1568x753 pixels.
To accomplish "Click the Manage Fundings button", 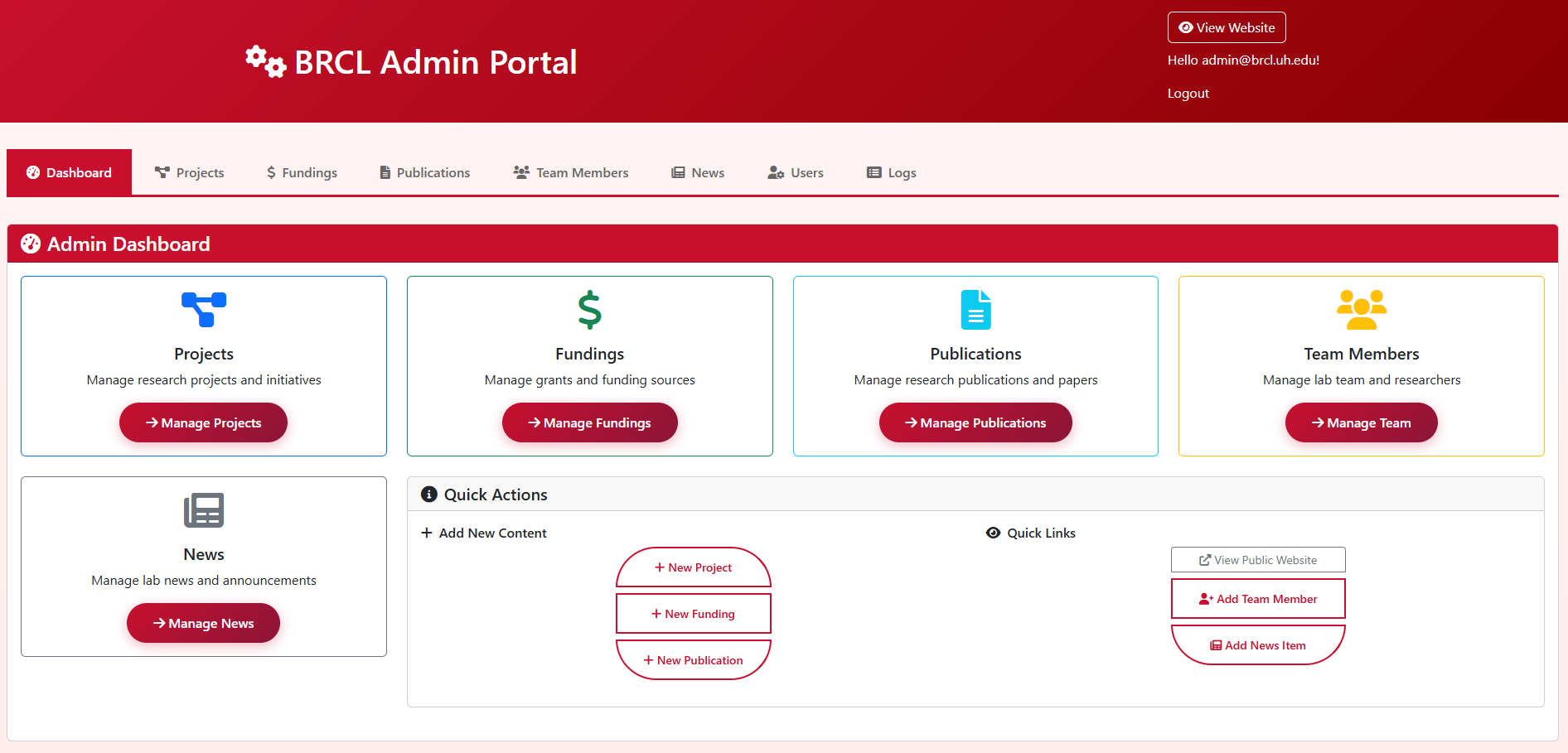I will coord(590,422).
